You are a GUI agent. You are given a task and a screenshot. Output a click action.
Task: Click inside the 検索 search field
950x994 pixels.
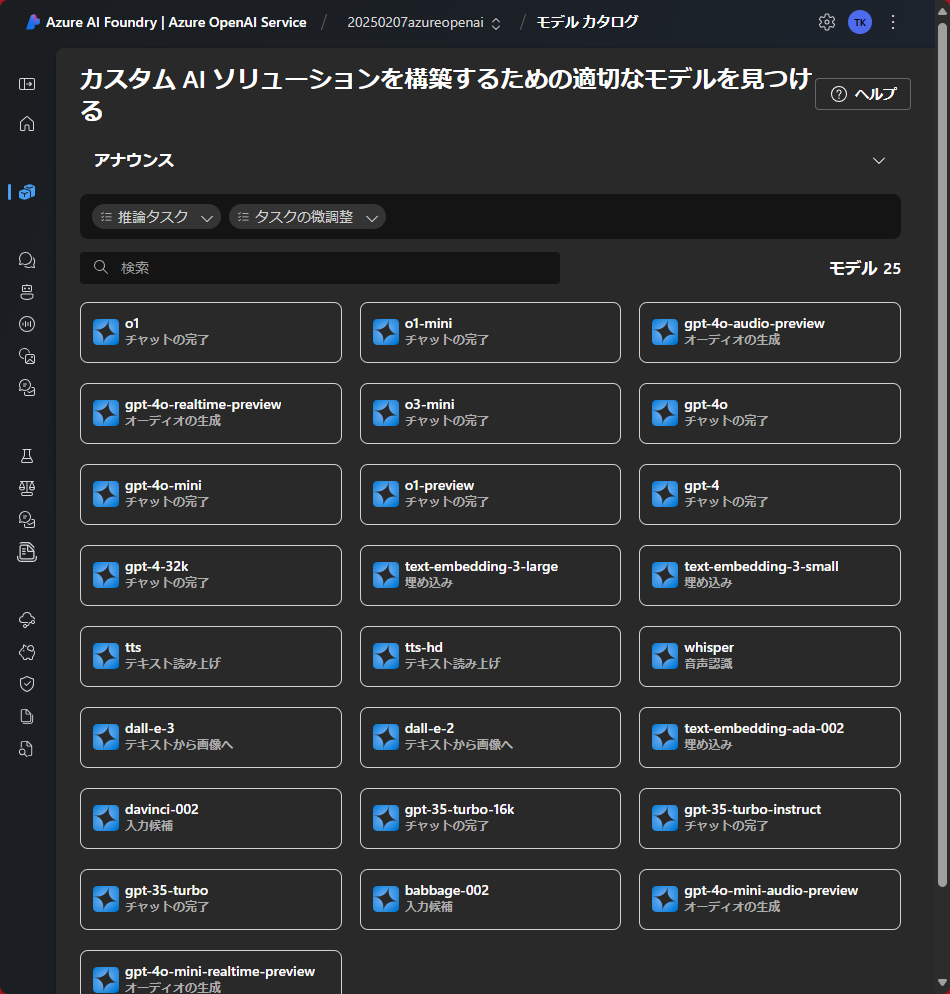click(320, 267)
